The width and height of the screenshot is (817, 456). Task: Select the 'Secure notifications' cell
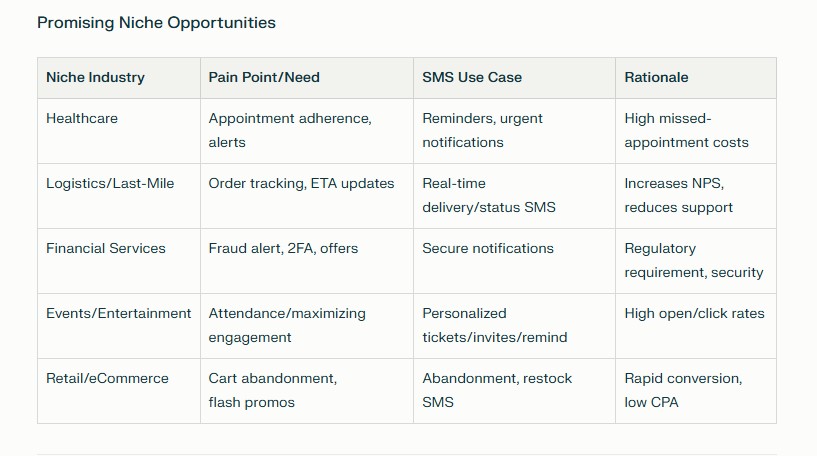point(487,248)
